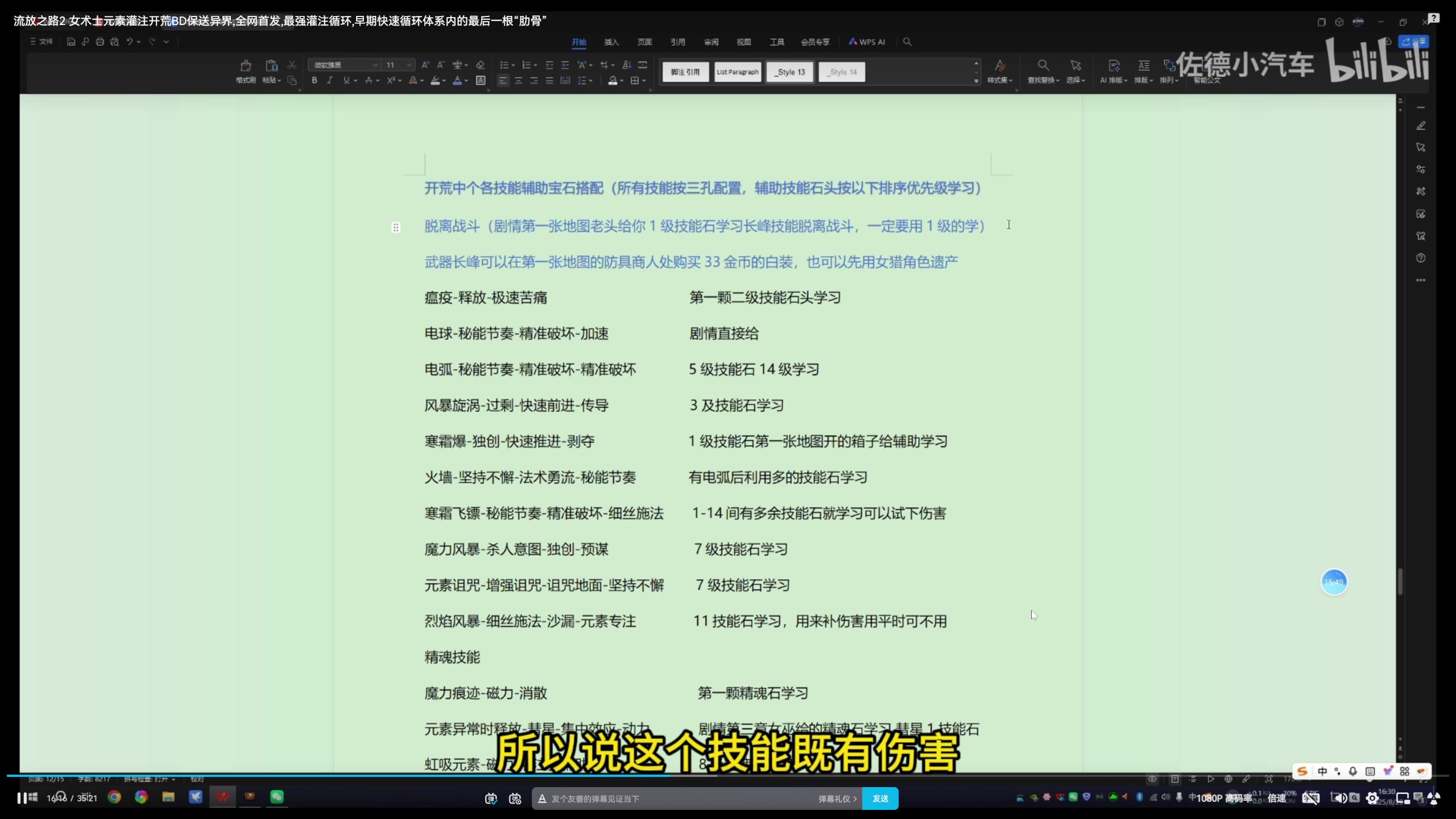Click the 弹幕礼仪 link

[x=837, y=799]
